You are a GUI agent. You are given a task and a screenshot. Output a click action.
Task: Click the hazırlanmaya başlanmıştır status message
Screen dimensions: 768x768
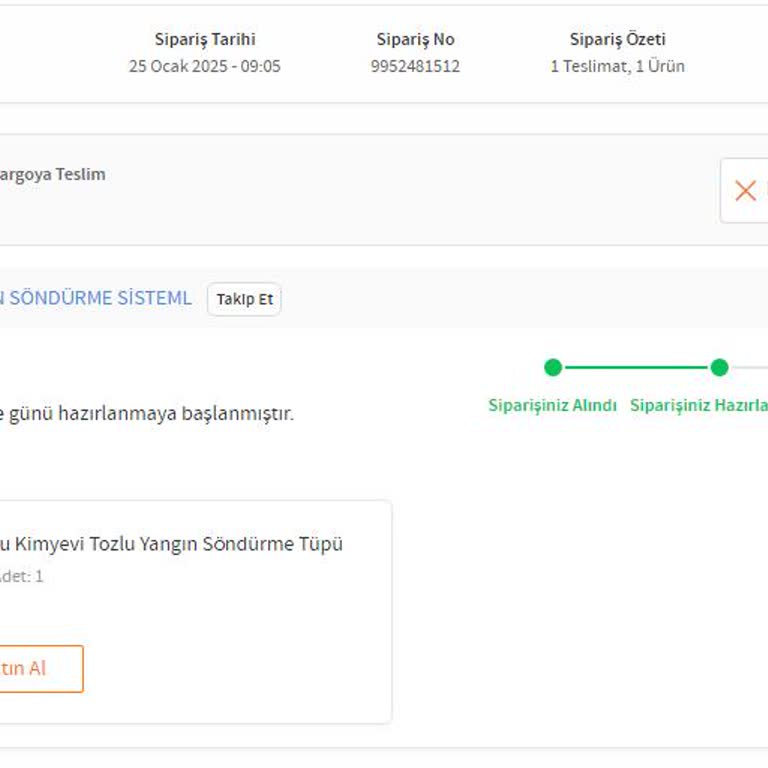pyautogui.click(x=146, y=413)
